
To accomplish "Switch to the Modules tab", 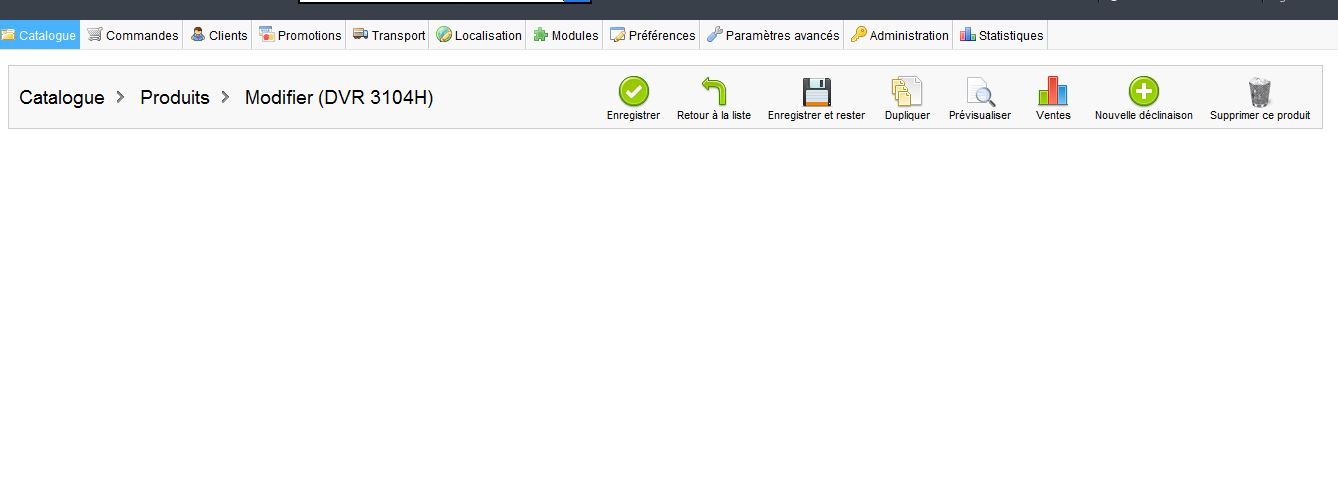I will [x=566, y=35].
